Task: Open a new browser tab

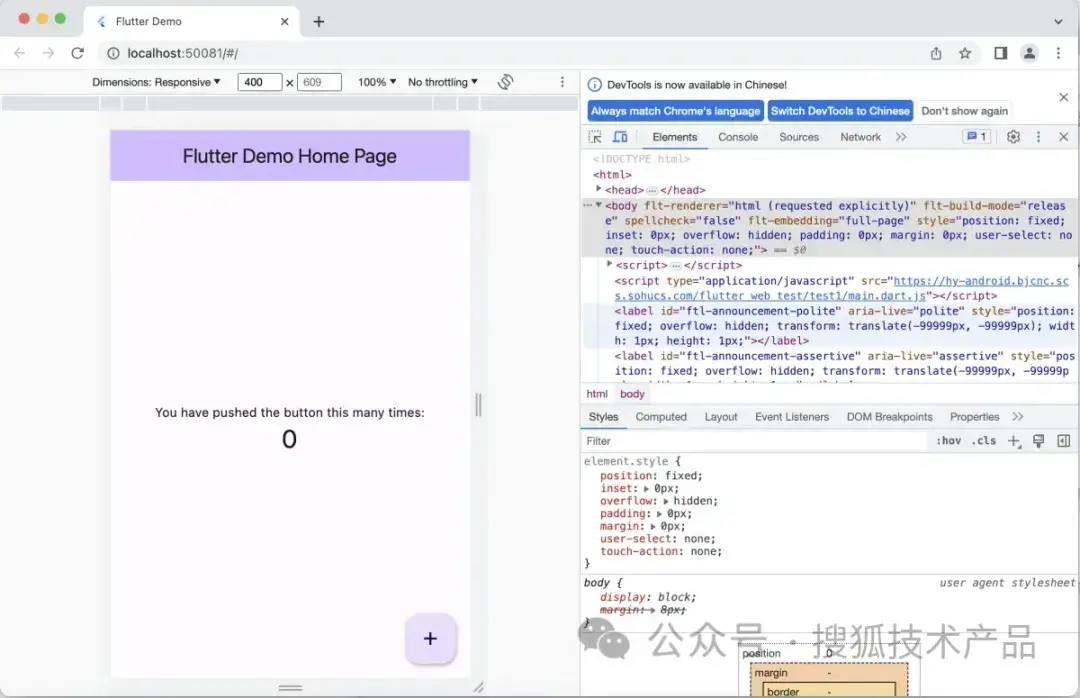Action: pyautogui.click(x=319, y=21)
